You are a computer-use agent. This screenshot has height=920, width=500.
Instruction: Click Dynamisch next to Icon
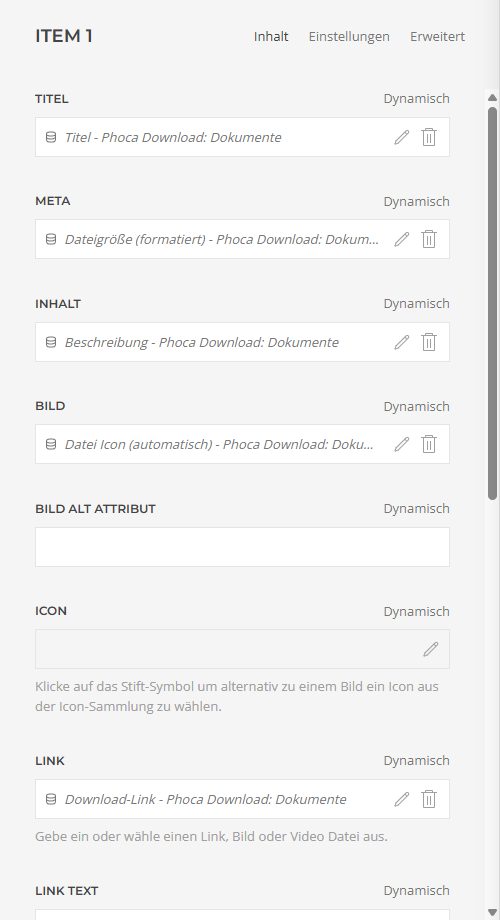click(x=417, y=611)
